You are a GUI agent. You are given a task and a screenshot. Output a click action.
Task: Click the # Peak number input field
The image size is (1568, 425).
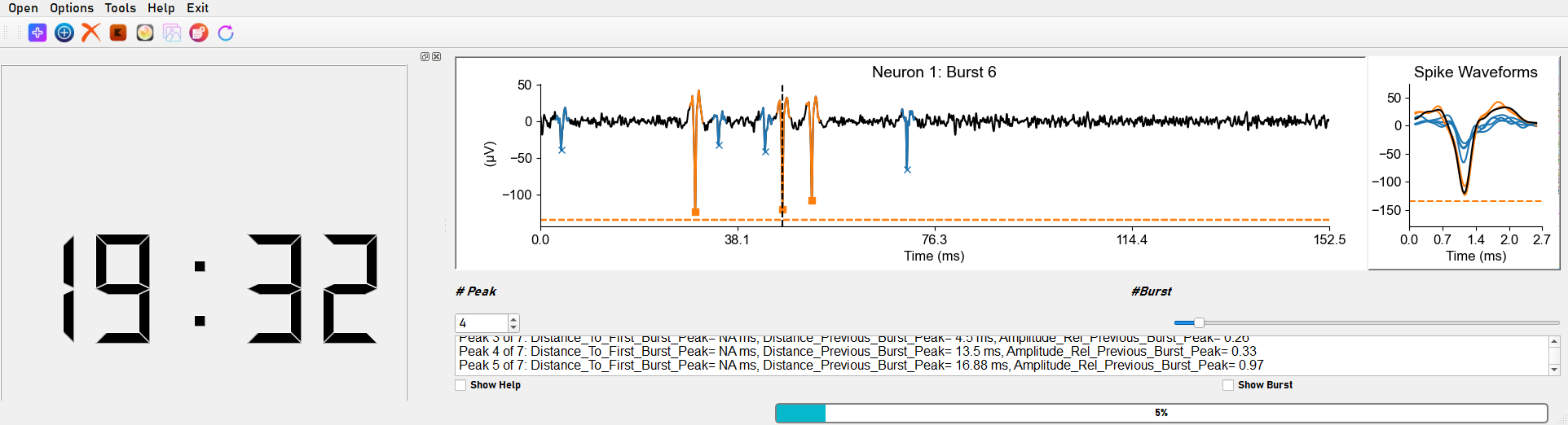[x=481, y=323]
